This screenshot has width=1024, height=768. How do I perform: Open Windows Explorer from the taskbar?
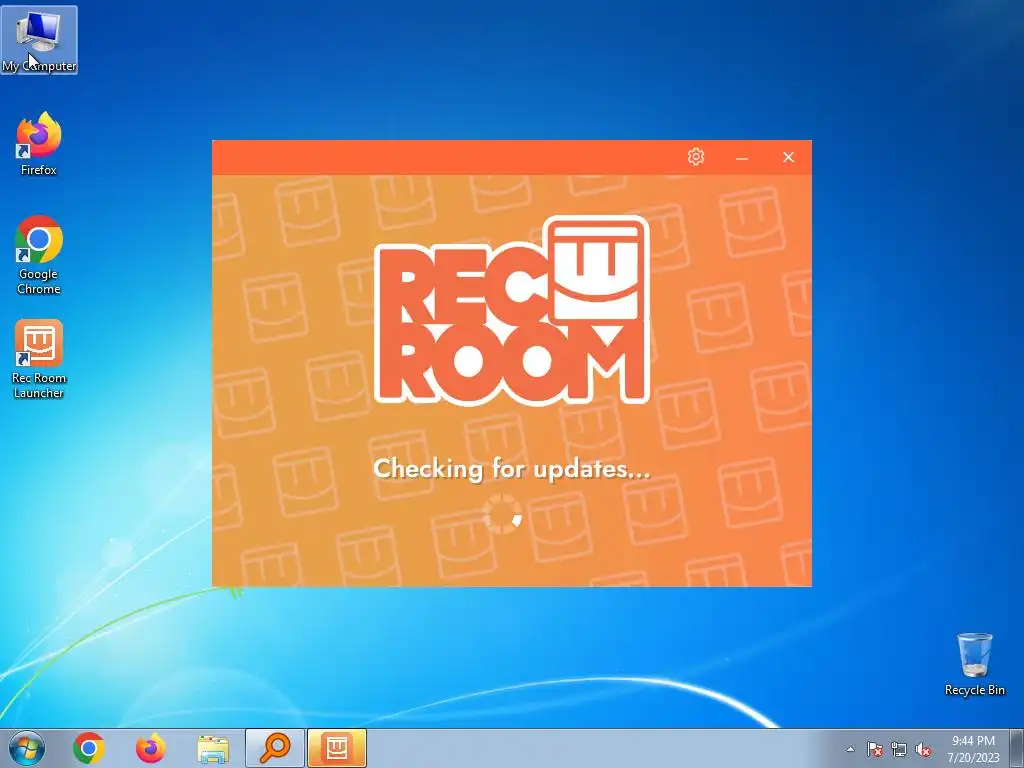point(213,748)
